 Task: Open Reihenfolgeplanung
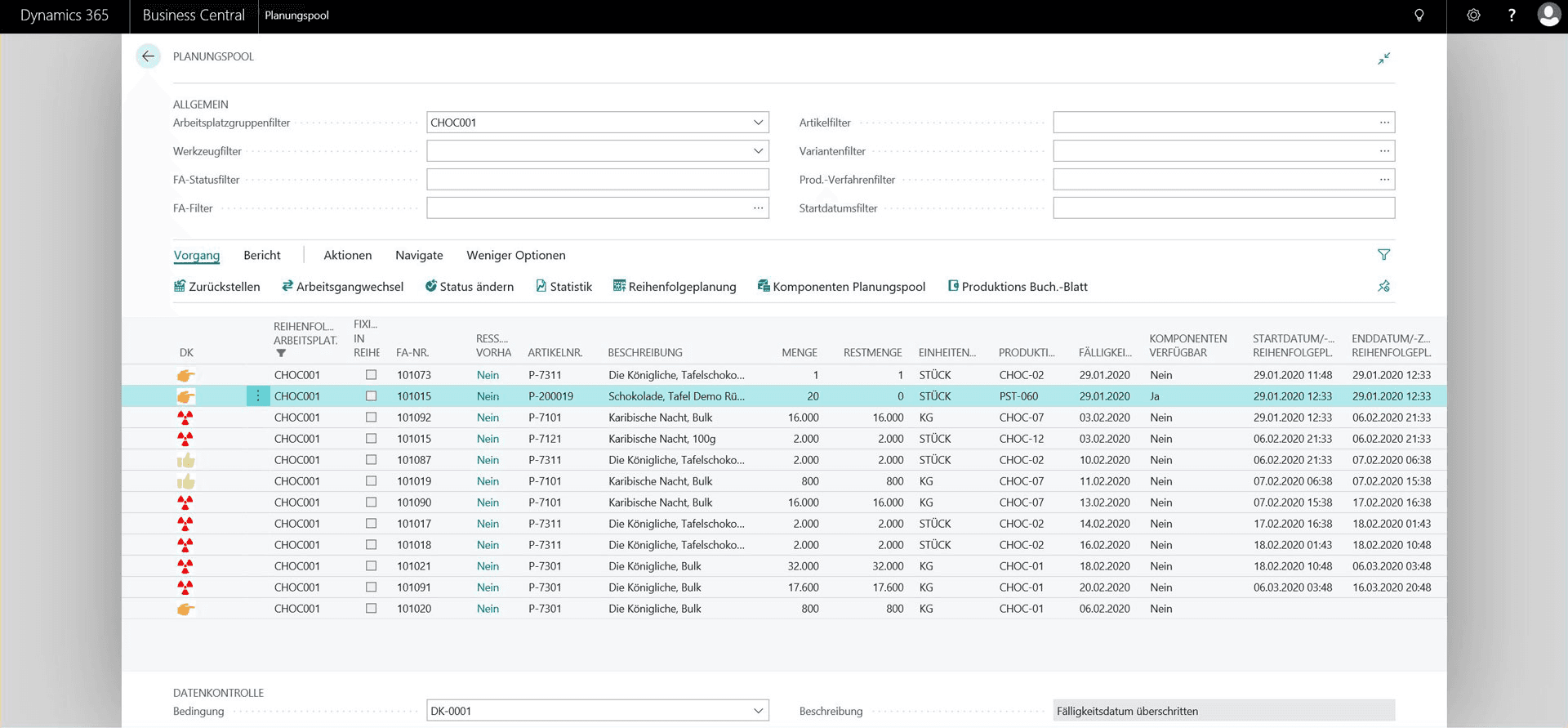675,287
